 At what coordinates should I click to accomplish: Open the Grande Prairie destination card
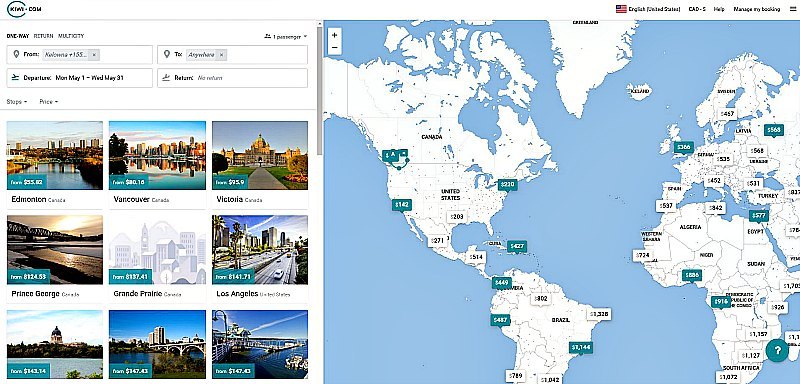[x=158, y=259]
